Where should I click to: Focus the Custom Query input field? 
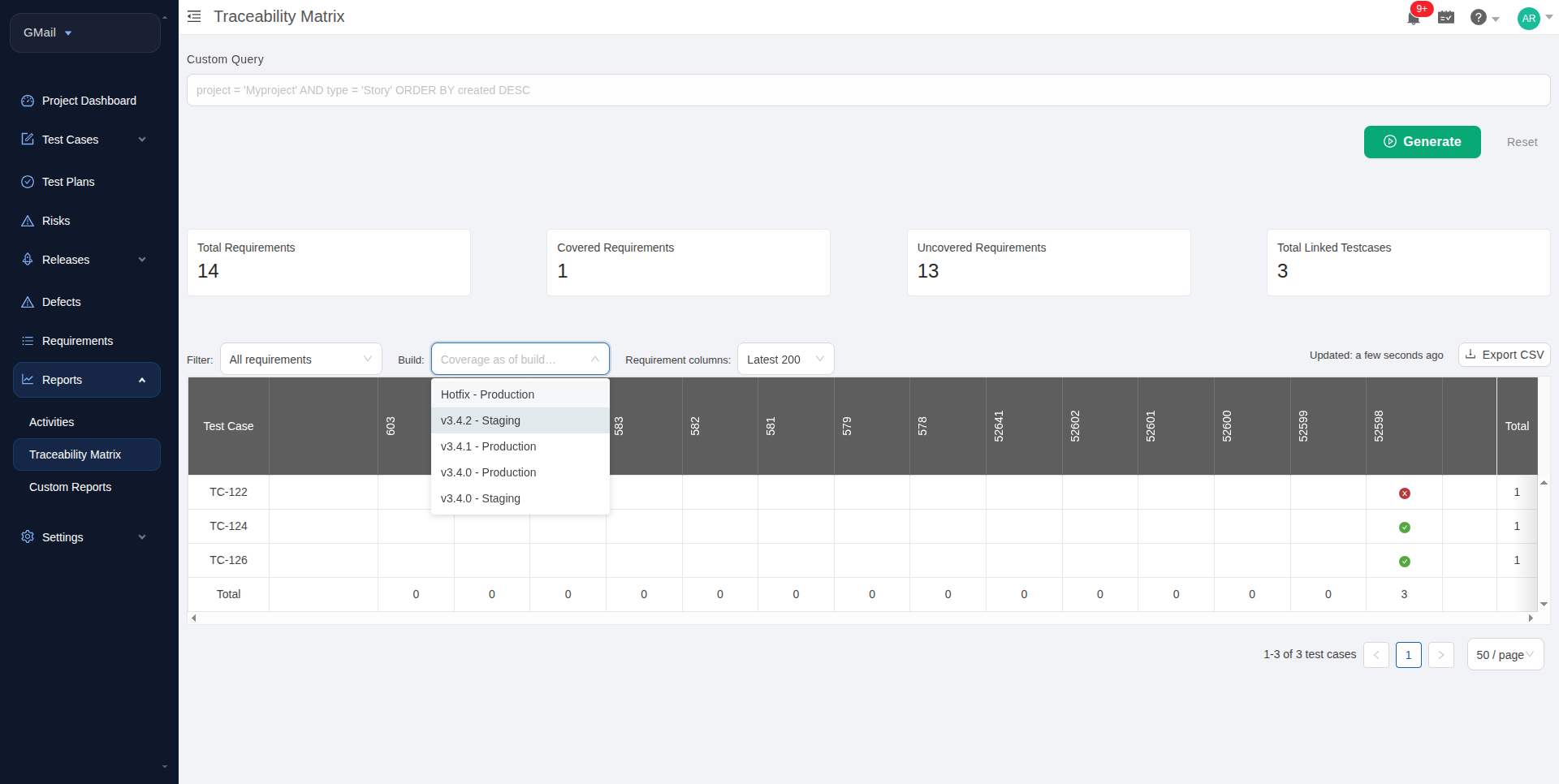pyautogui.click(x=868, y=90)
